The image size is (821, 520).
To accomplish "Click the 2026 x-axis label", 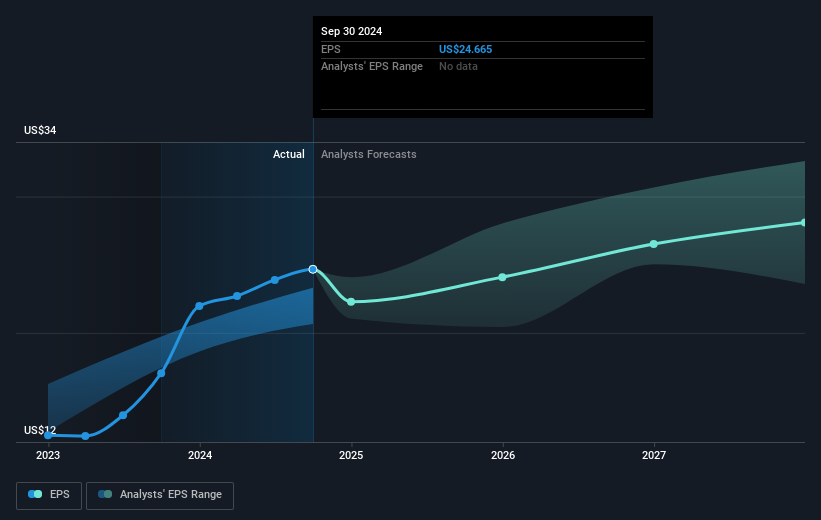I will pos(503,455).
